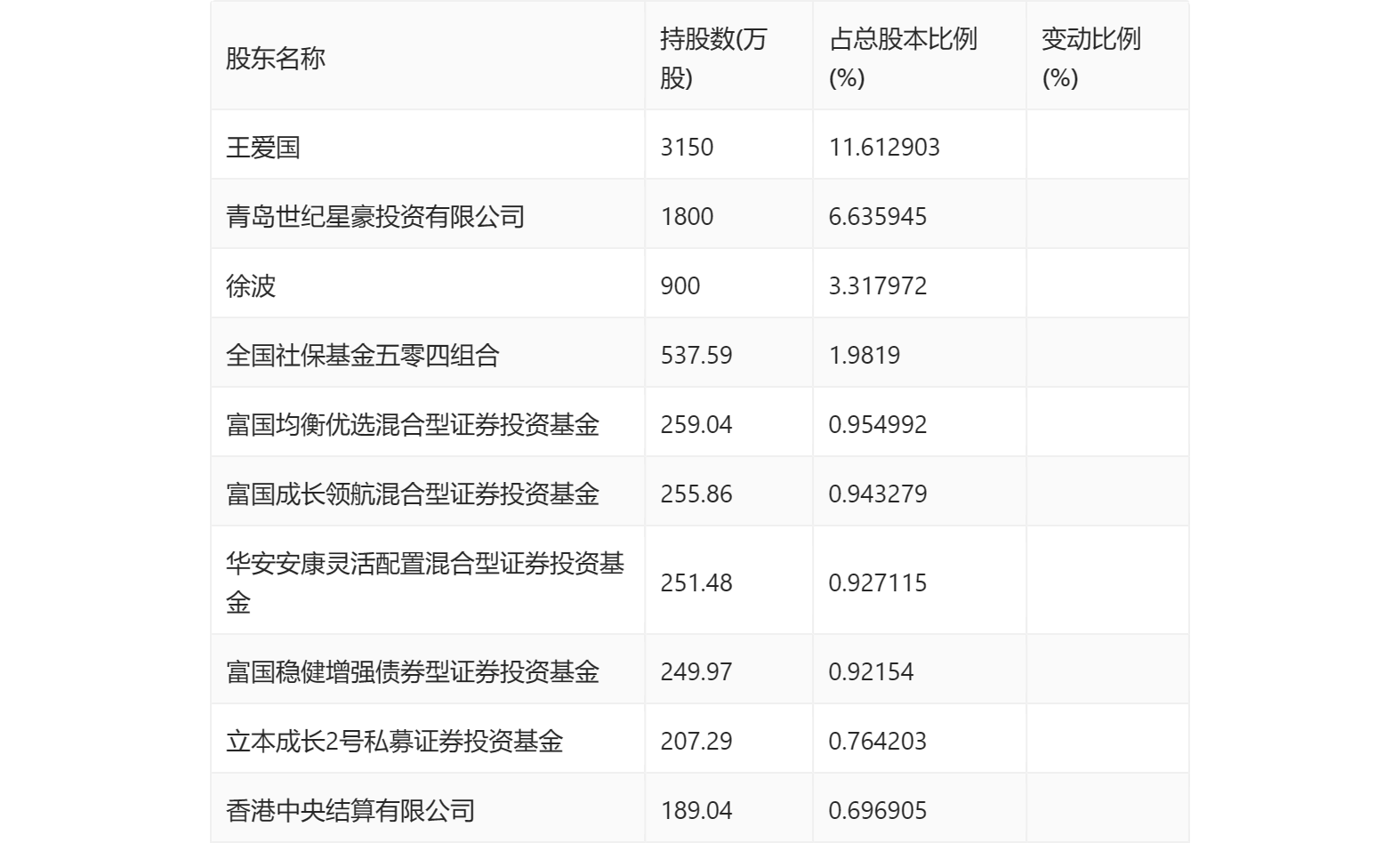Click the 华安安康灵活配置混合型证券投资基金 cell
Viewport: 1400px width, 843px height.
point(425,582)
